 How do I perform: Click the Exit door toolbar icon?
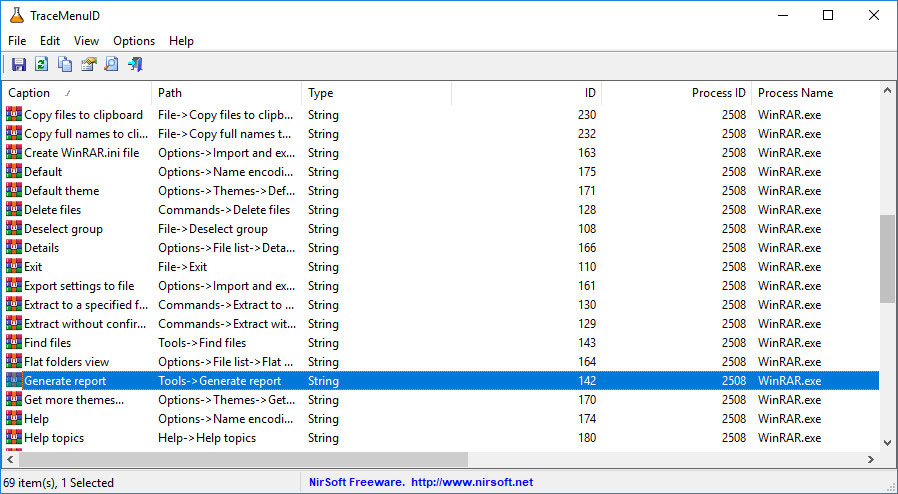135,64
